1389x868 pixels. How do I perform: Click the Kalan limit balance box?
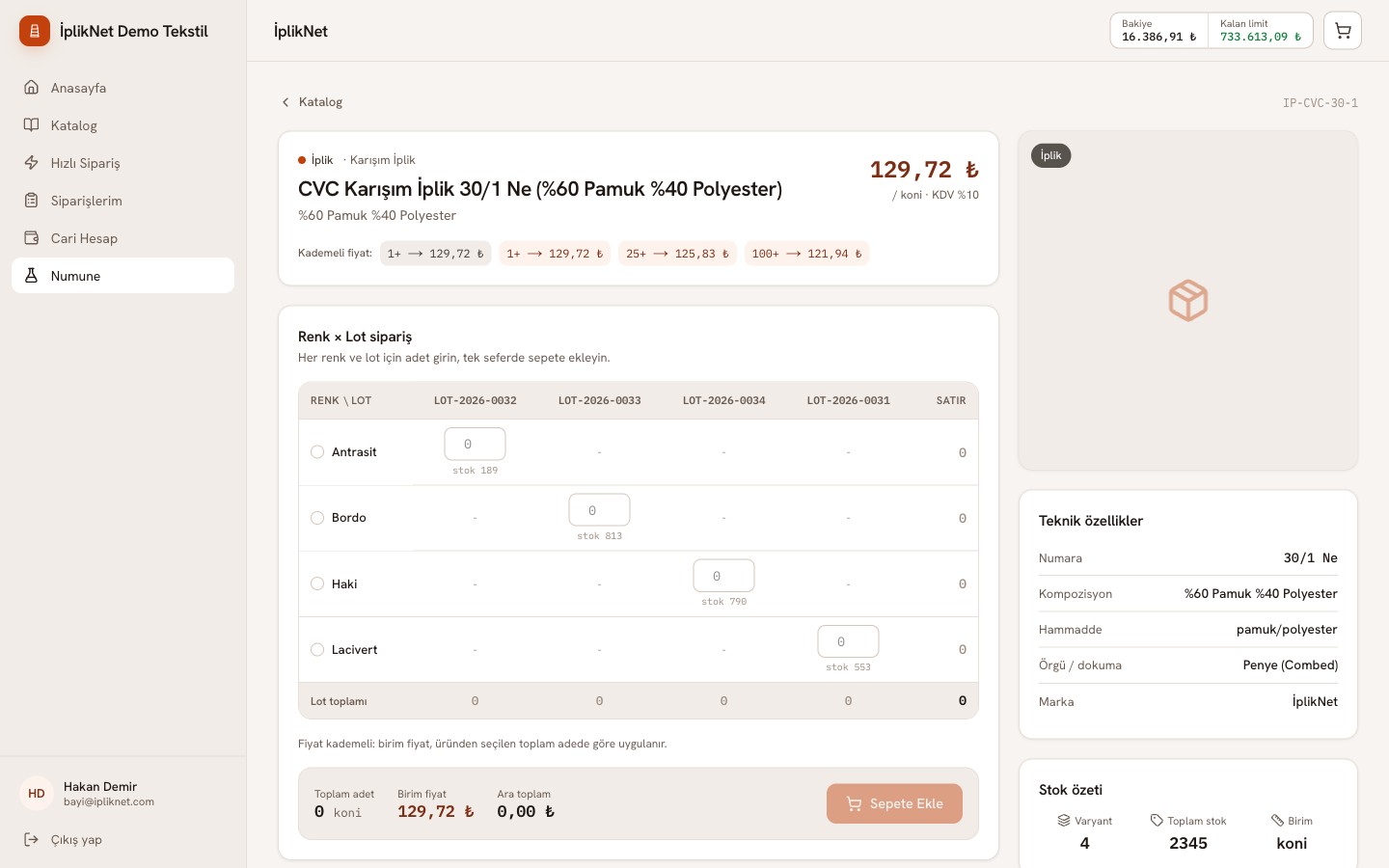pyautogui.click(x=1261, y=31)
